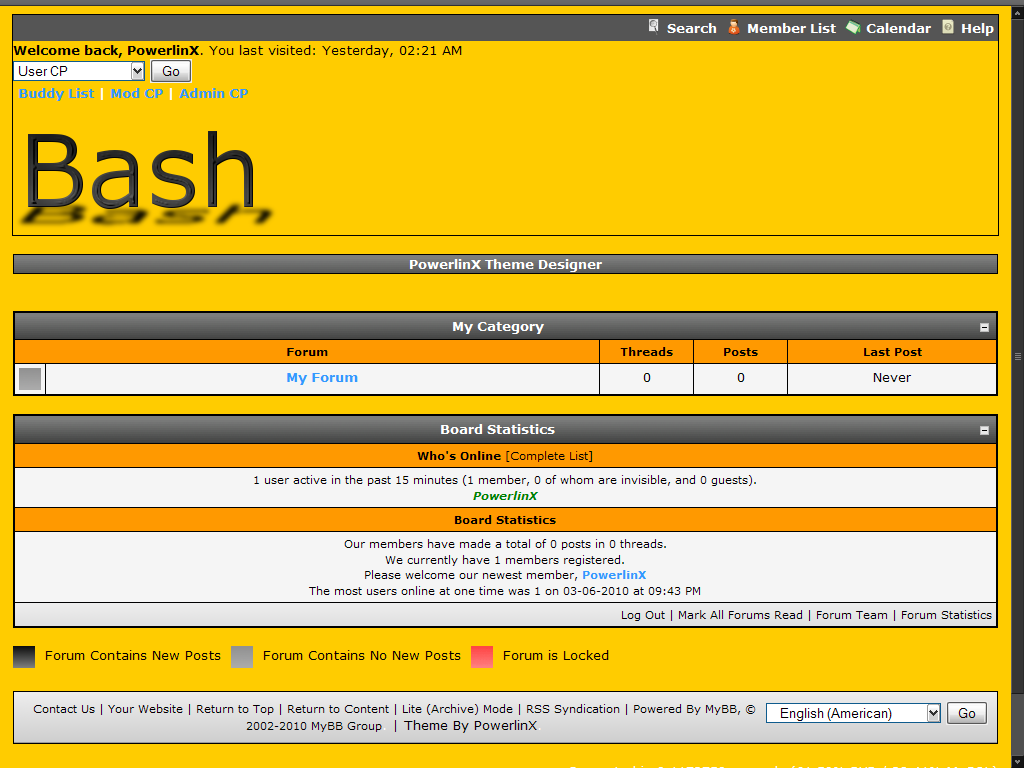Open the Member List menu item
1024x768 pixels.
(x=791, y=29)
